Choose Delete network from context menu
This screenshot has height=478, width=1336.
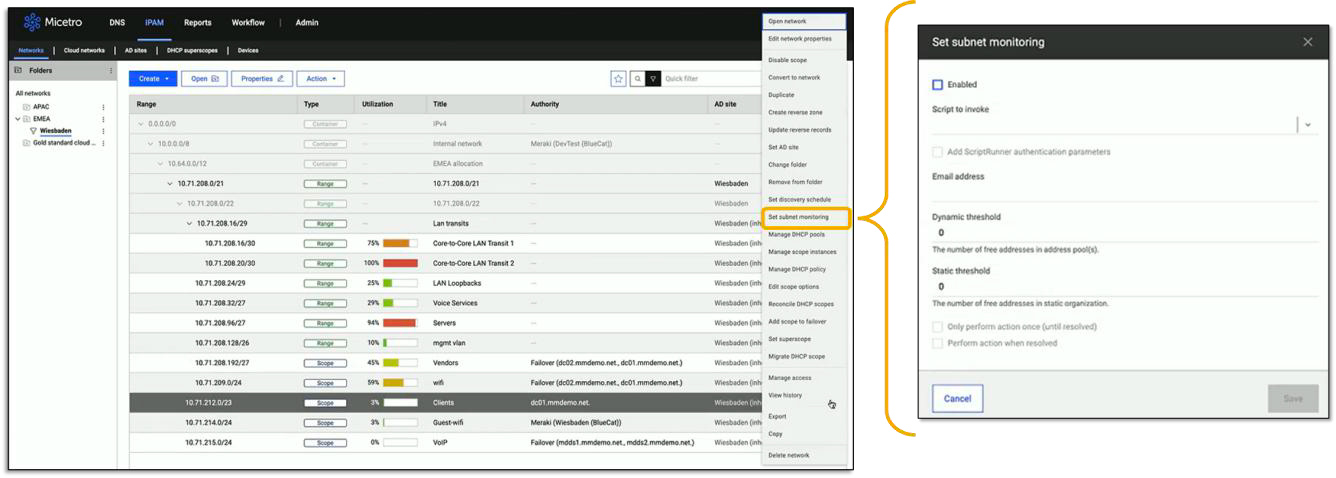pos(804,455)
